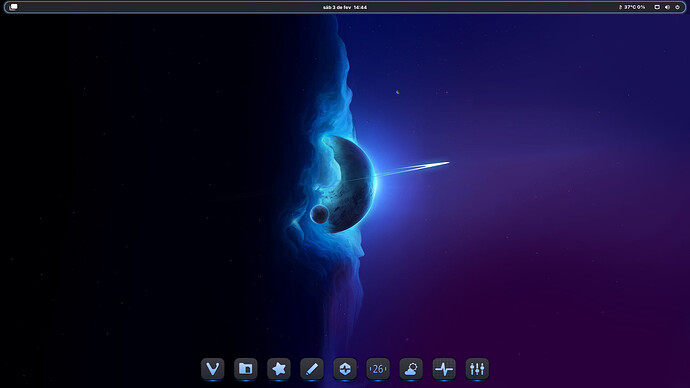Click the 14:44 time in top bar
690x388 pixels.
tap(360, 7)
